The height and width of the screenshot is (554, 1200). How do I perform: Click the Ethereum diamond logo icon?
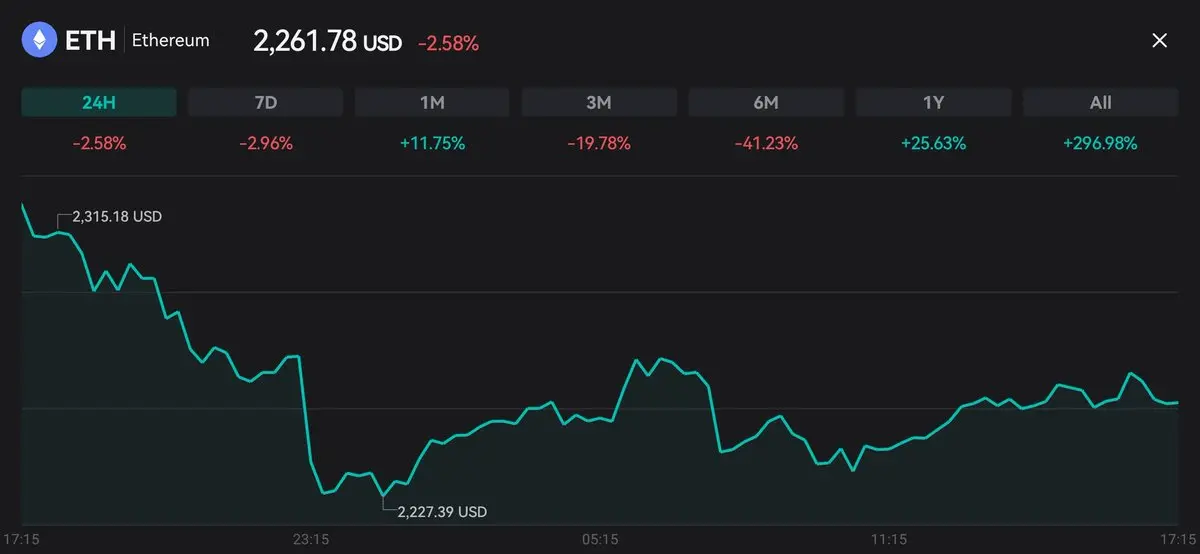40,40
